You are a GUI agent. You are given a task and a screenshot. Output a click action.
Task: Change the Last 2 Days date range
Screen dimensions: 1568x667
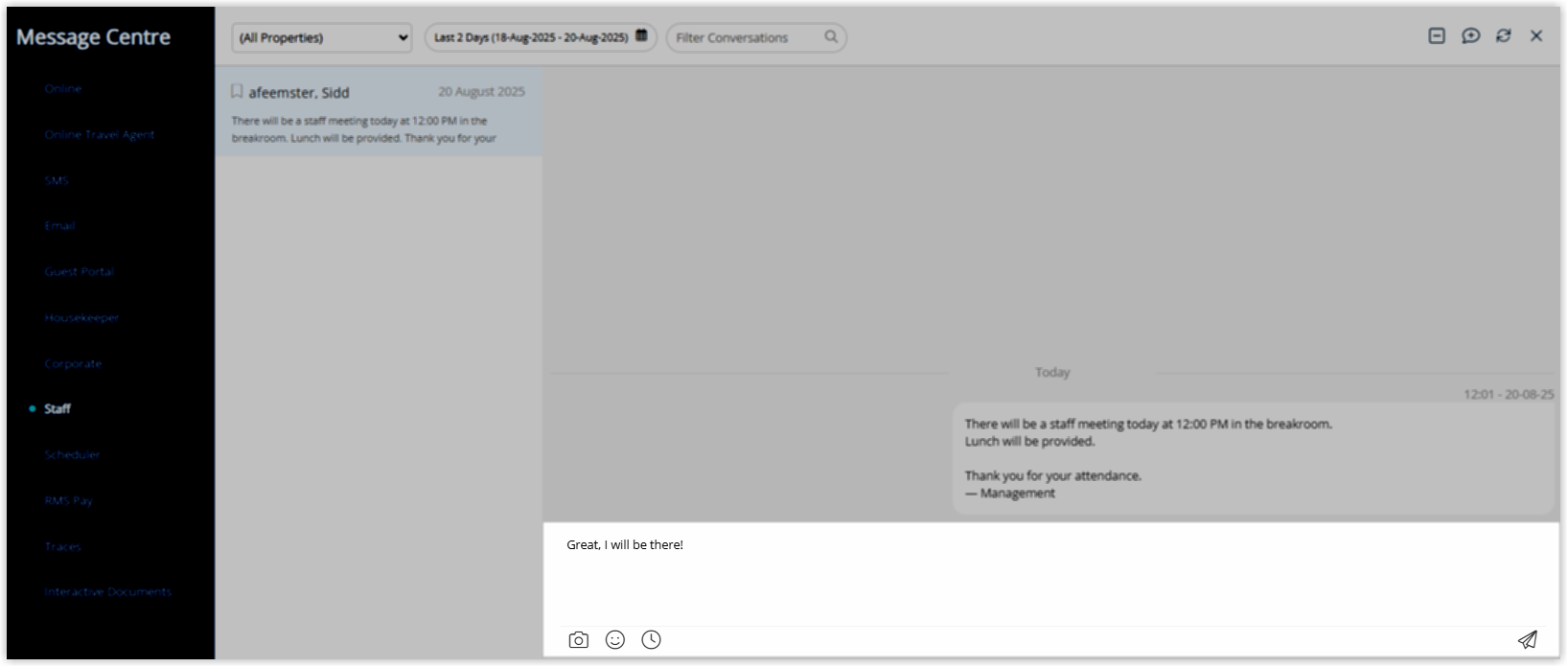(x=541, y=37)
